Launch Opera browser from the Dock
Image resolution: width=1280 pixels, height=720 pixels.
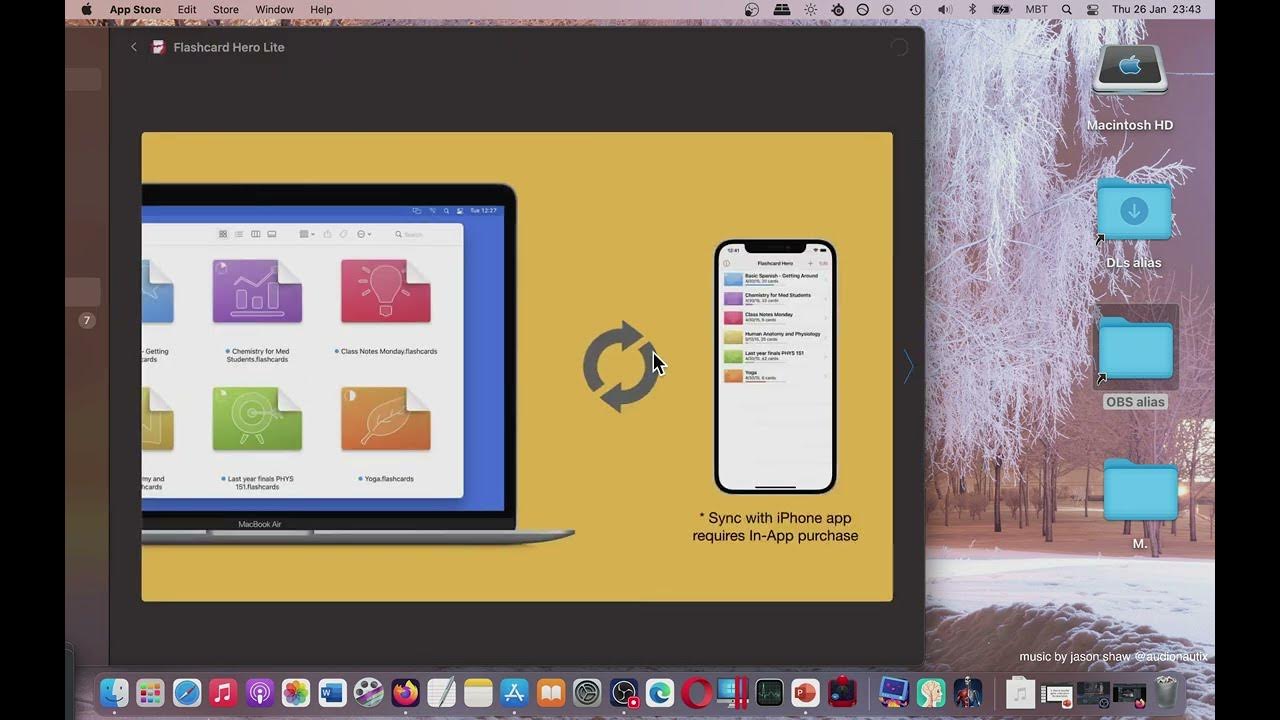tap(696, 692)
